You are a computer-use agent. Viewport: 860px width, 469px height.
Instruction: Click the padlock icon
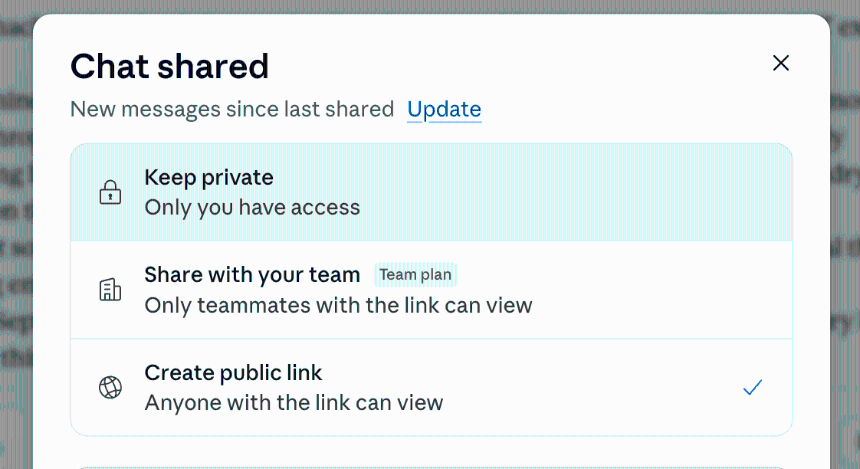110,192
